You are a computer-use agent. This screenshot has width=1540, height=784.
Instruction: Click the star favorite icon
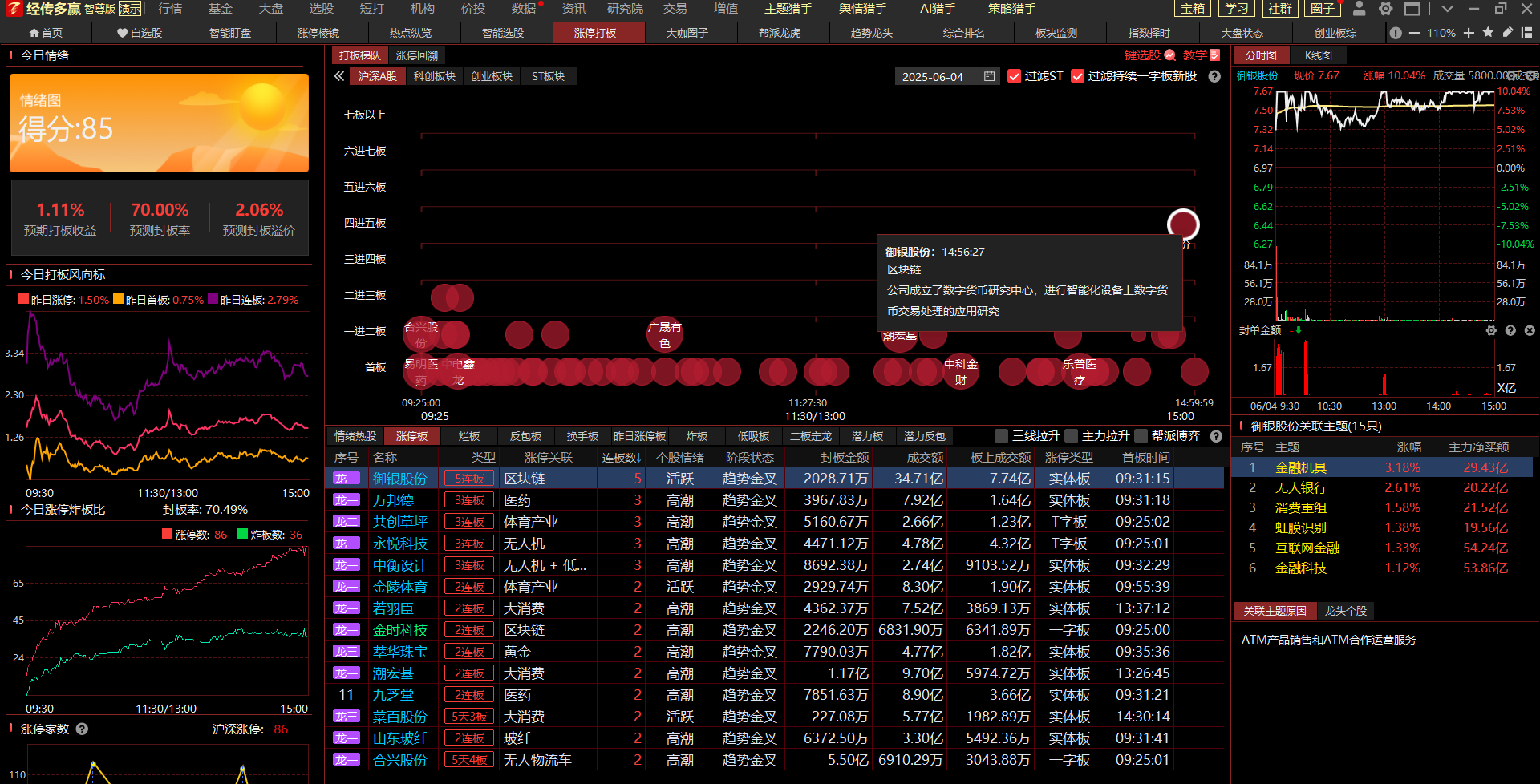click(1488, 32)
